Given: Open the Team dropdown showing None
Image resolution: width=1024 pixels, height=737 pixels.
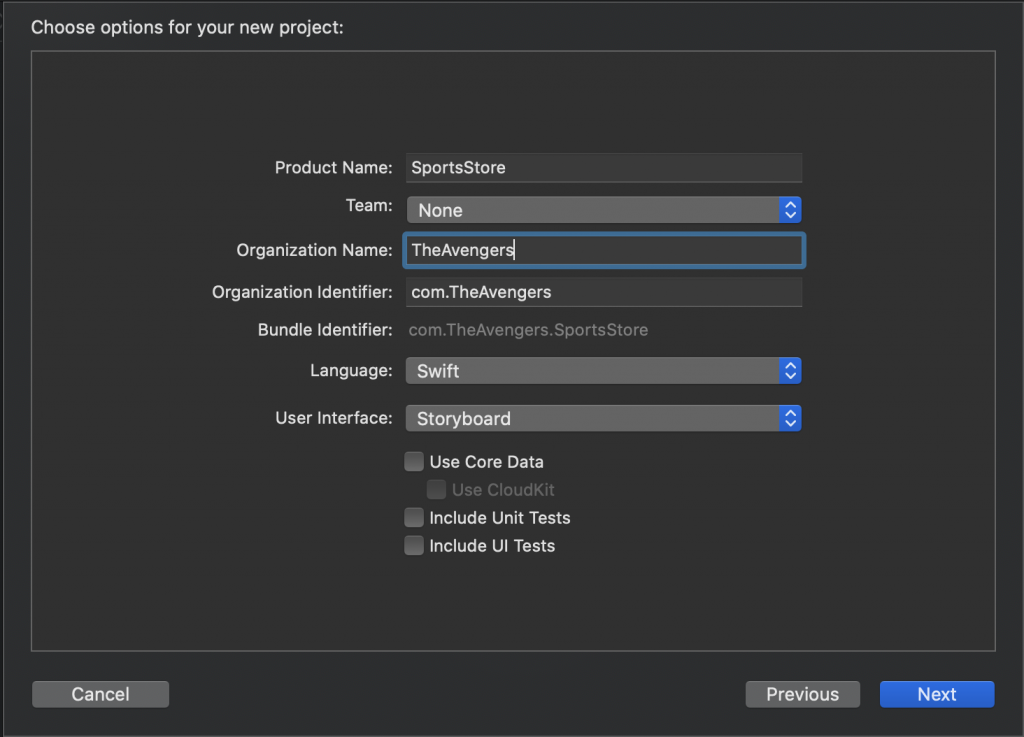Looking at the screenshot, I should tap(592, 210).
